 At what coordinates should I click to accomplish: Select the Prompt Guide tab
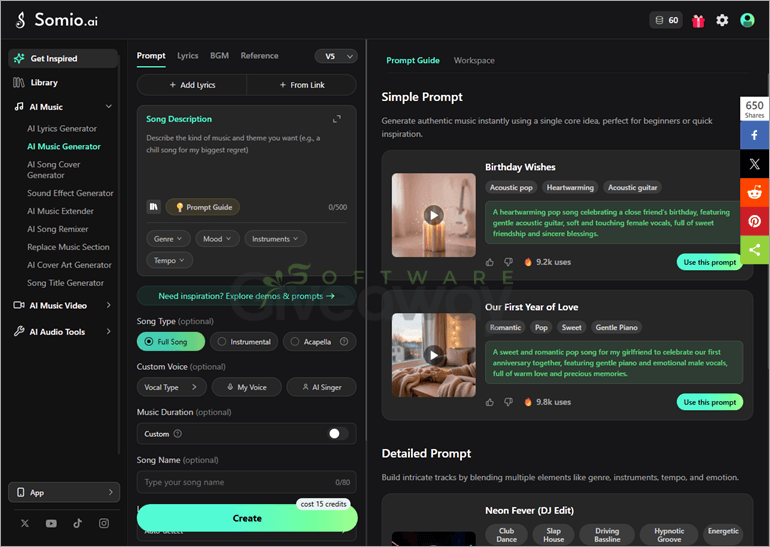[x=412, y=60]
